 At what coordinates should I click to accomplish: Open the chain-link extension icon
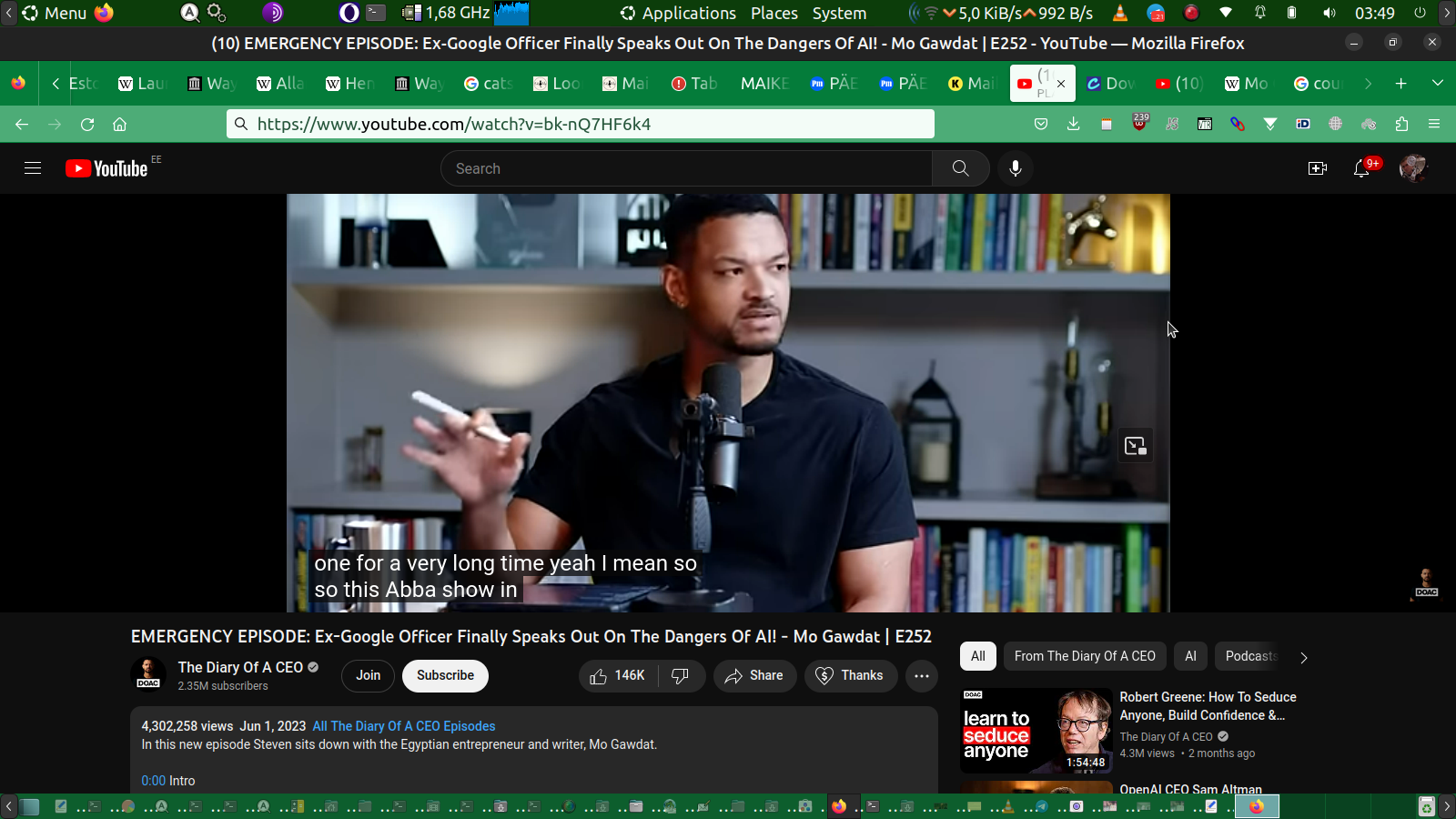[1238, 124]
